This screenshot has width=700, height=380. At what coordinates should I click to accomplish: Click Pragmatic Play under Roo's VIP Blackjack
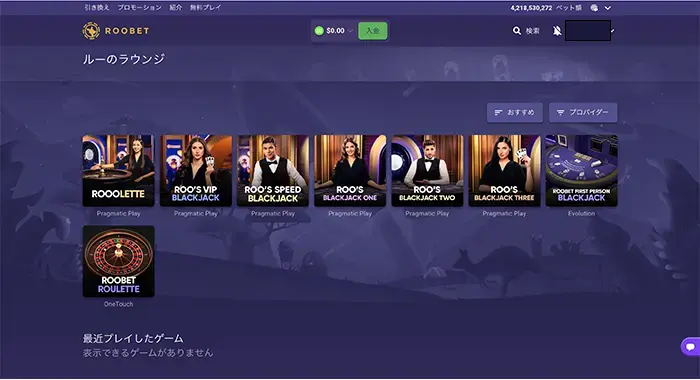(x=196, y=213)
